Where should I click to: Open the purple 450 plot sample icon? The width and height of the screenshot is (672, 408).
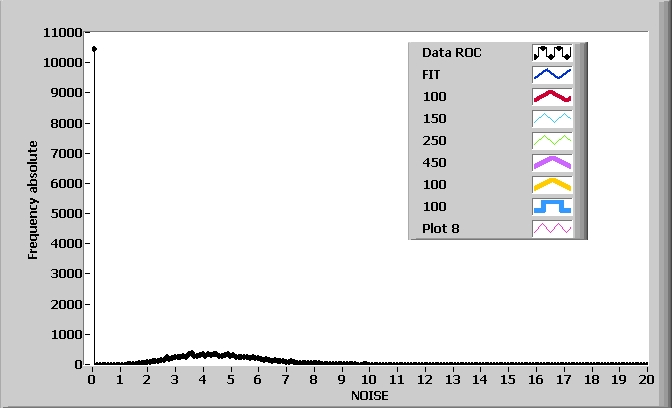pos(551,162)
